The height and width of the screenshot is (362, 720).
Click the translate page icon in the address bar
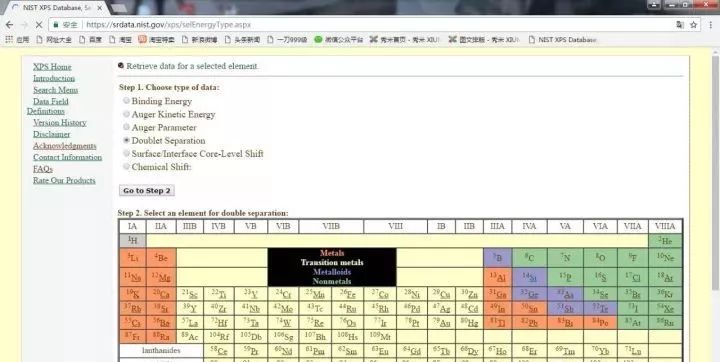(x=680, y=25)
